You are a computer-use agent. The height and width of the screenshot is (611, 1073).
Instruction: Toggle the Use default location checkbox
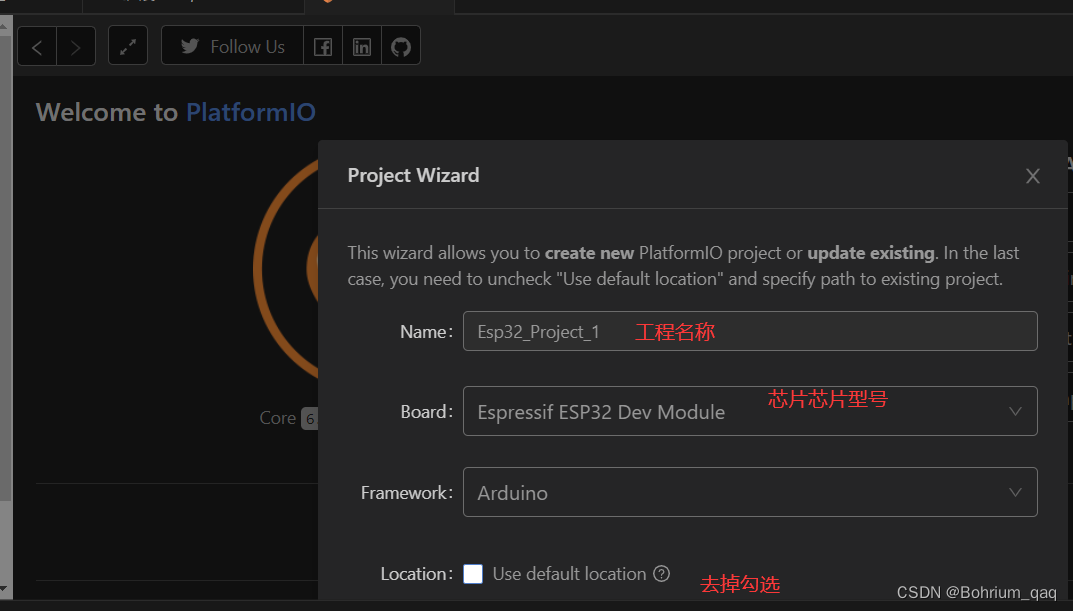(x=473, y=574)
